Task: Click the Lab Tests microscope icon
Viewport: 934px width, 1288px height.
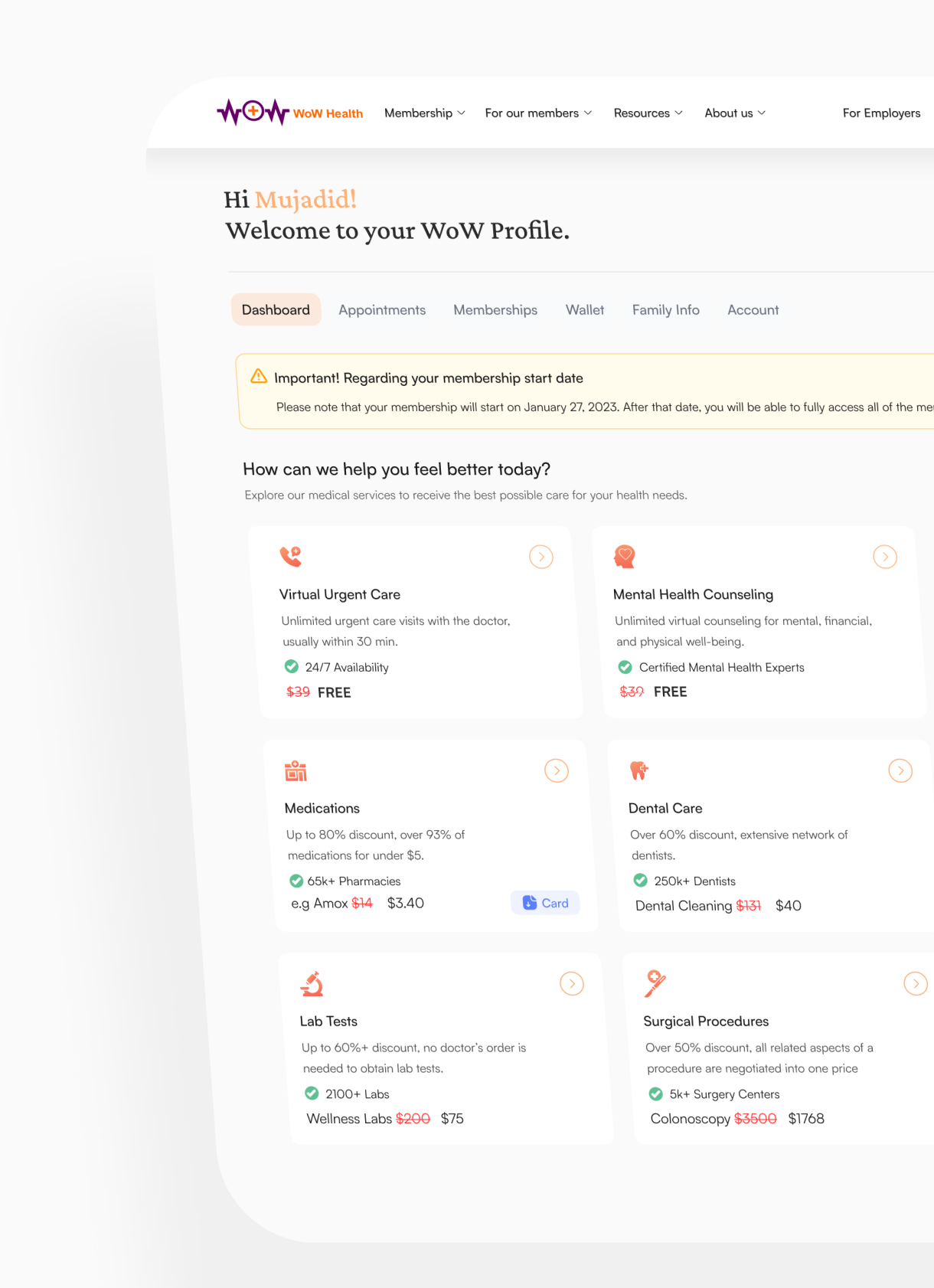Action: point(312,984)
